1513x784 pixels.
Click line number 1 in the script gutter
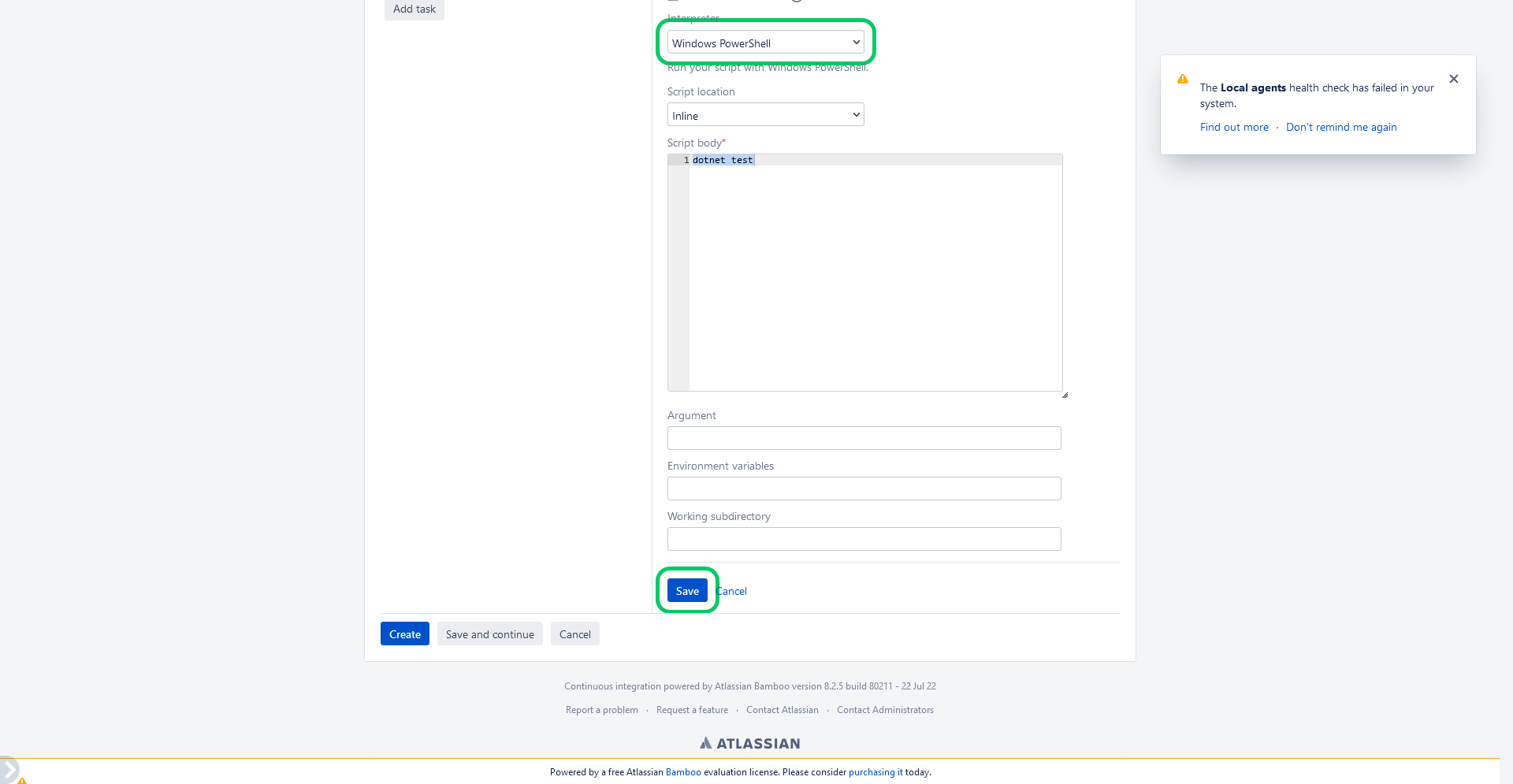tap(686, 160)
